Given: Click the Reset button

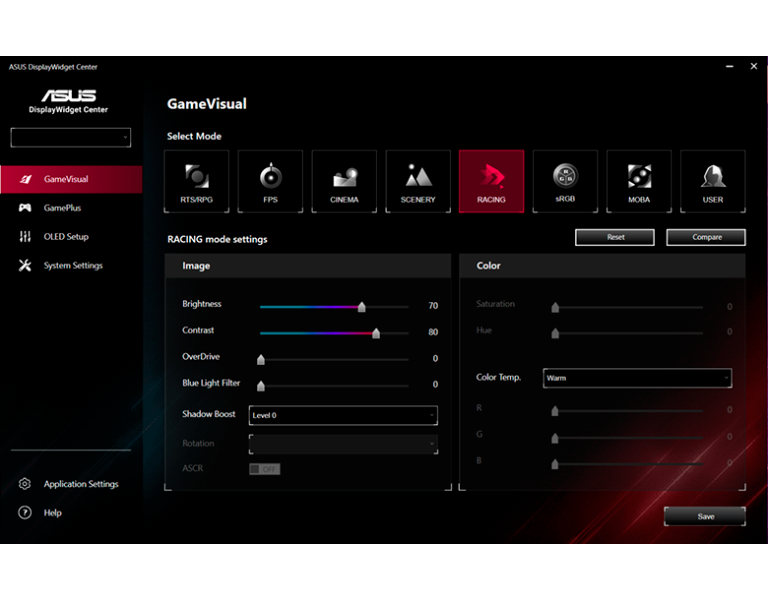Looking at the screenshot, I should (615, 237).
